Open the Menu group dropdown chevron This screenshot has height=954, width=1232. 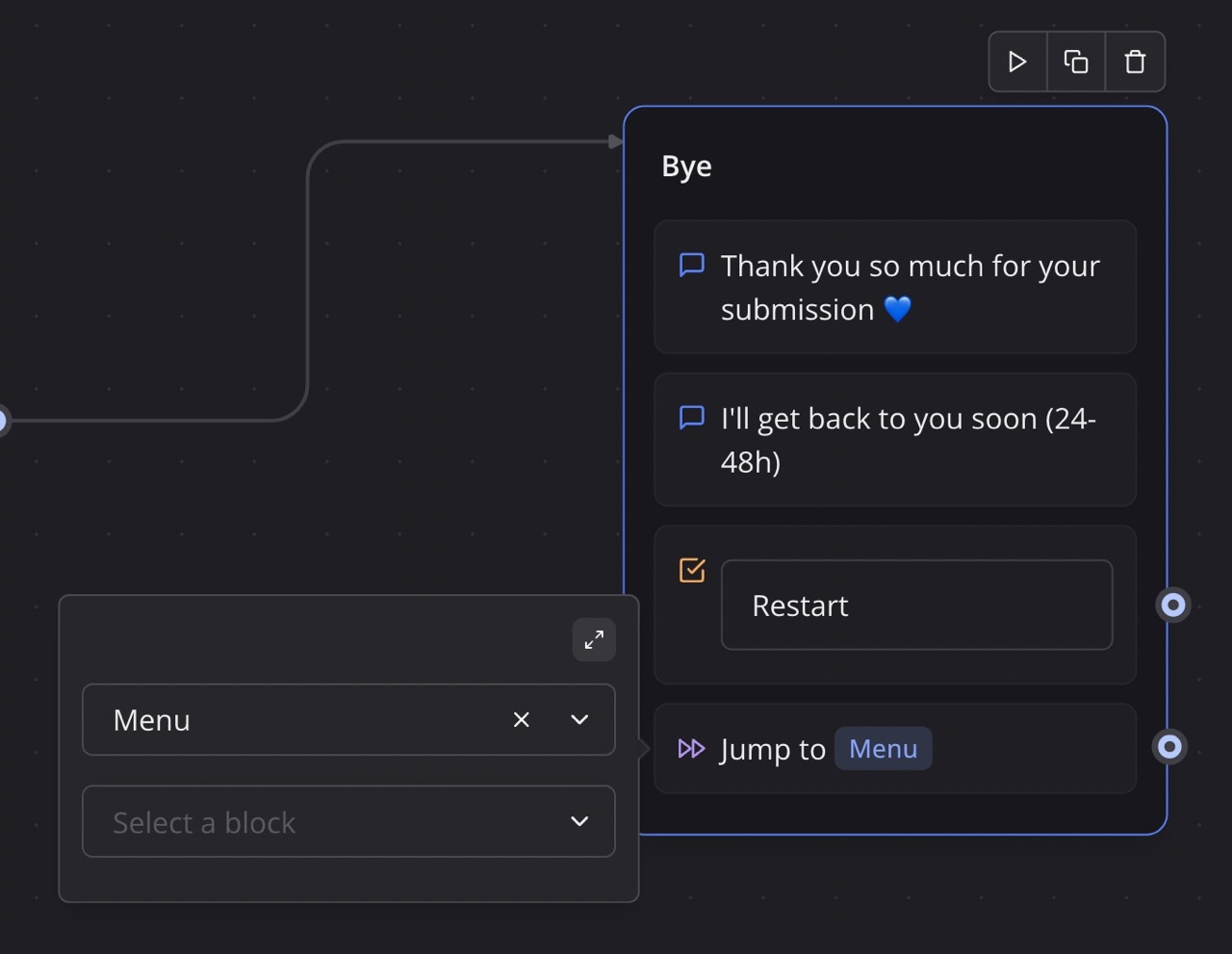579,720
